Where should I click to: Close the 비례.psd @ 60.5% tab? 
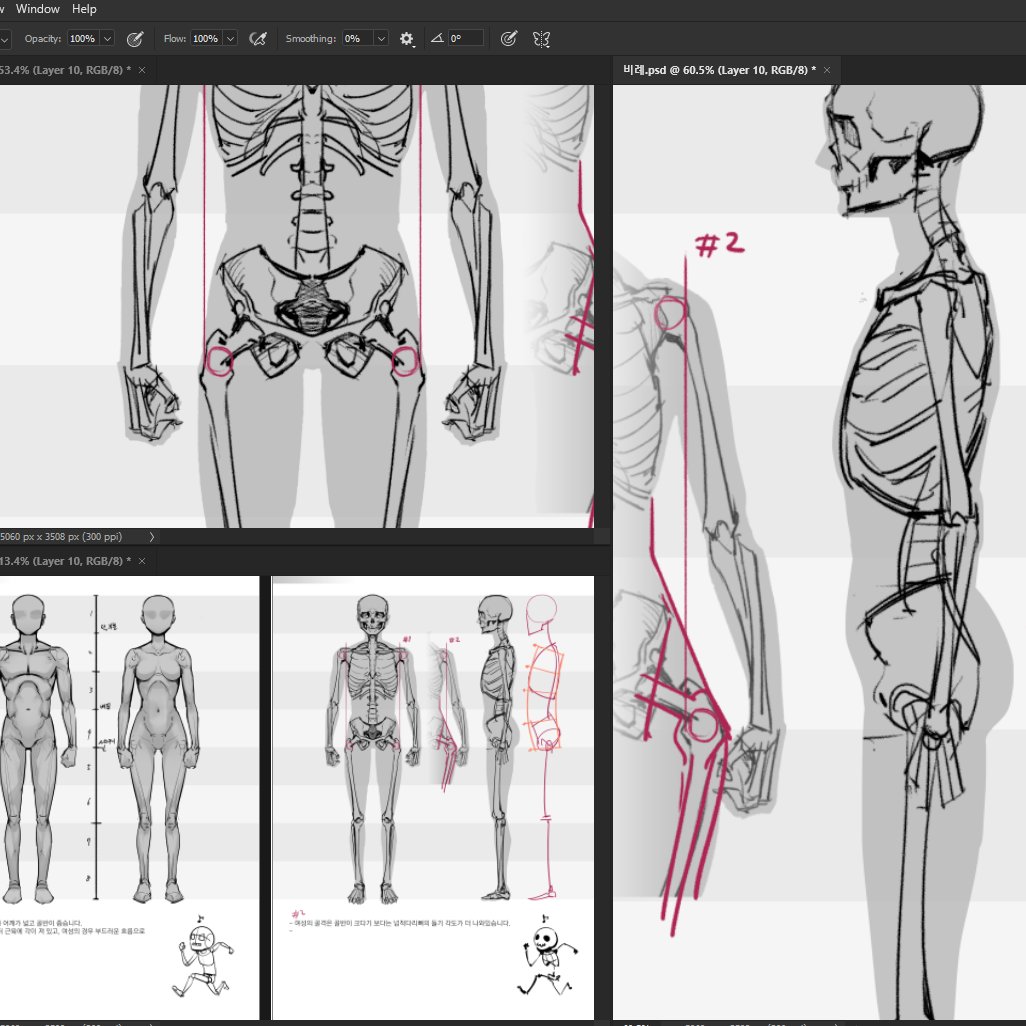point(827,70)
